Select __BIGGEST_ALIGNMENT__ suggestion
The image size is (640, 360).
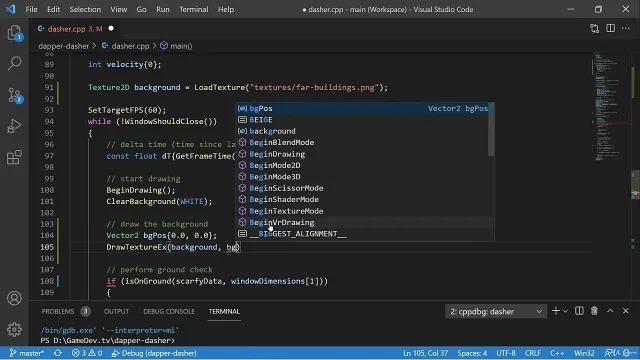click(363, 234)
